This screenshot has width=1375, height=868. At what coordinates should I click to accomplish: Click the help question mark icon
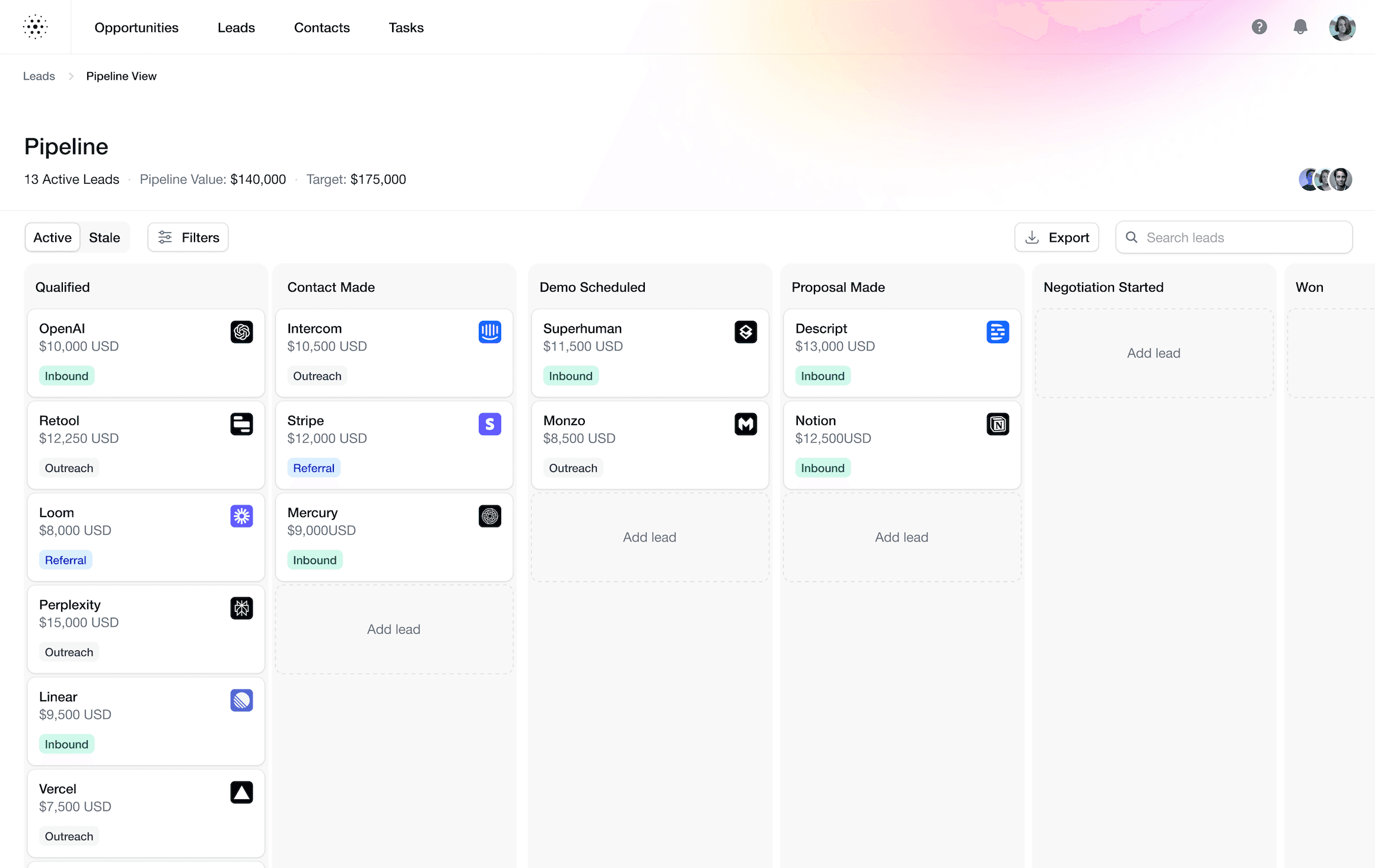click(x=1259, y=27)
